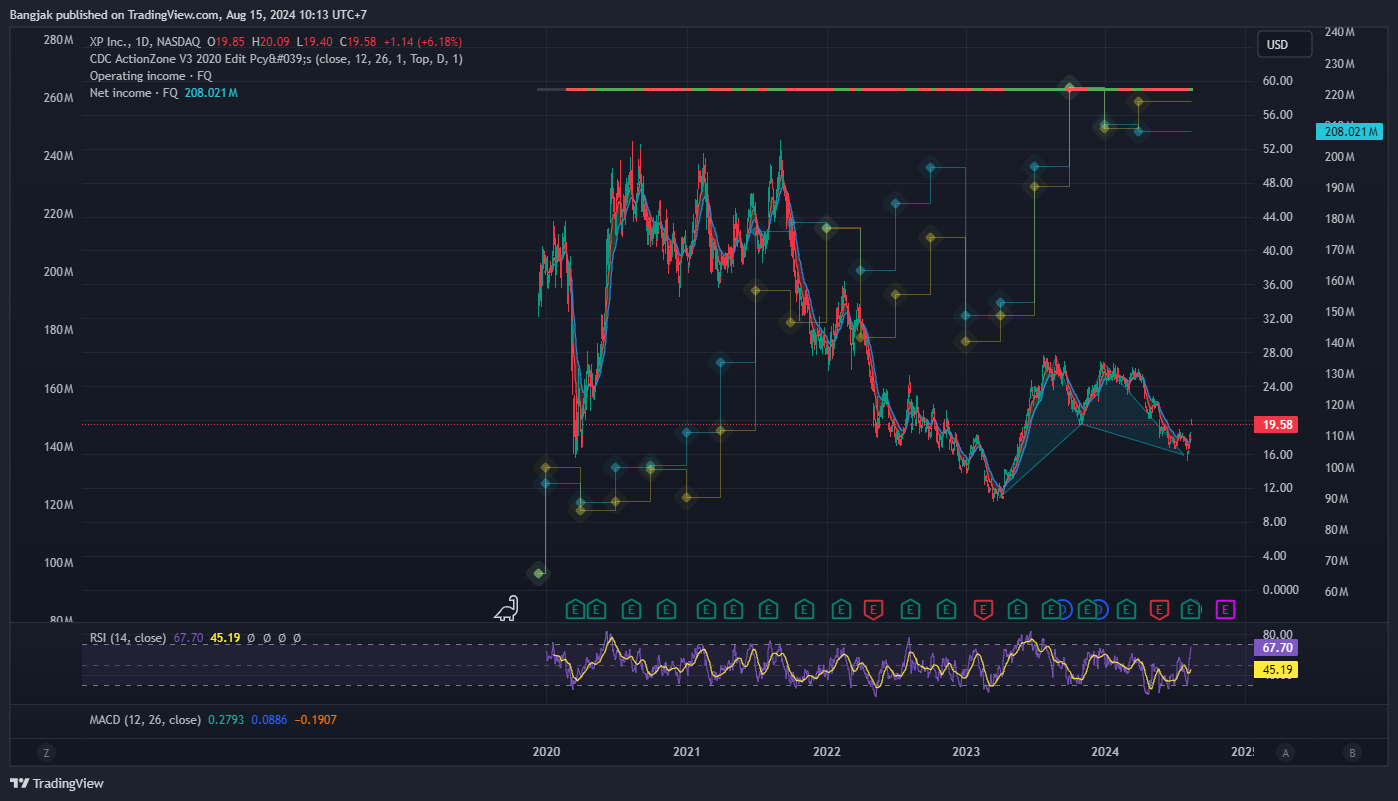Click the 0.2793 MACD value
The height and width of the screenshot is (801, 1398).
[x=226, y=720]
